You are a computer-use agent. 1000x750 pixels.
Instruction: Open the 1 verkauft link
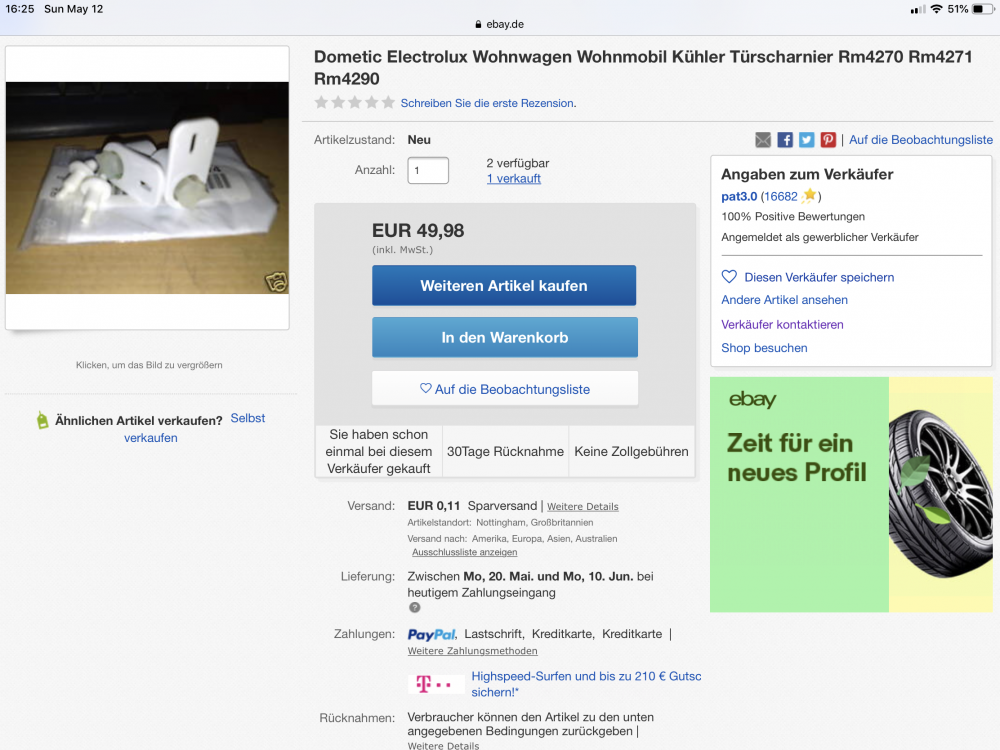tap(513, 179)
